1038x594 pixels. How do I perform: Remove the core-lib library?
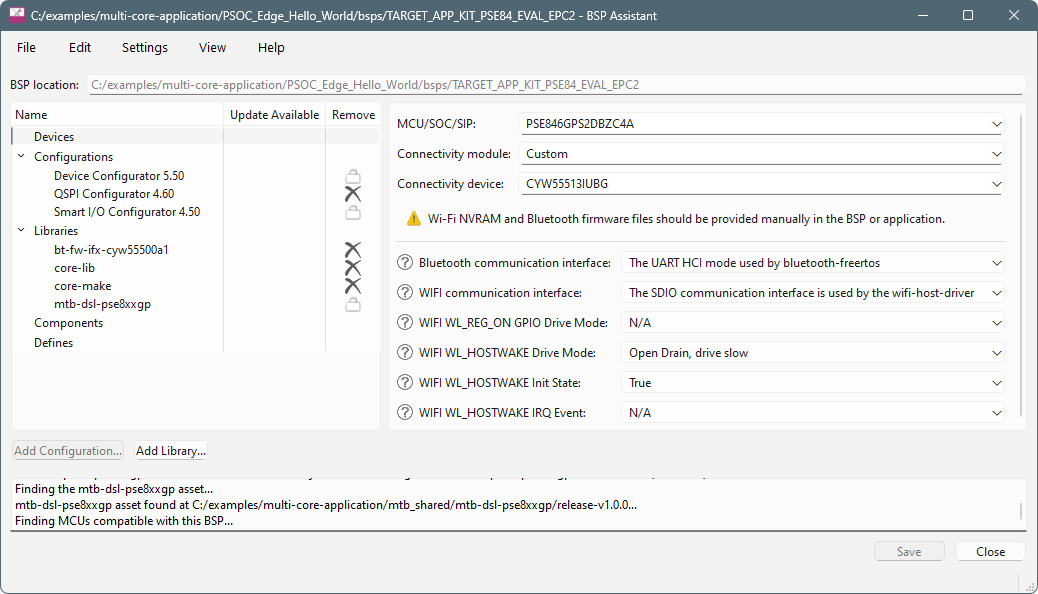[x=352, y=268]
